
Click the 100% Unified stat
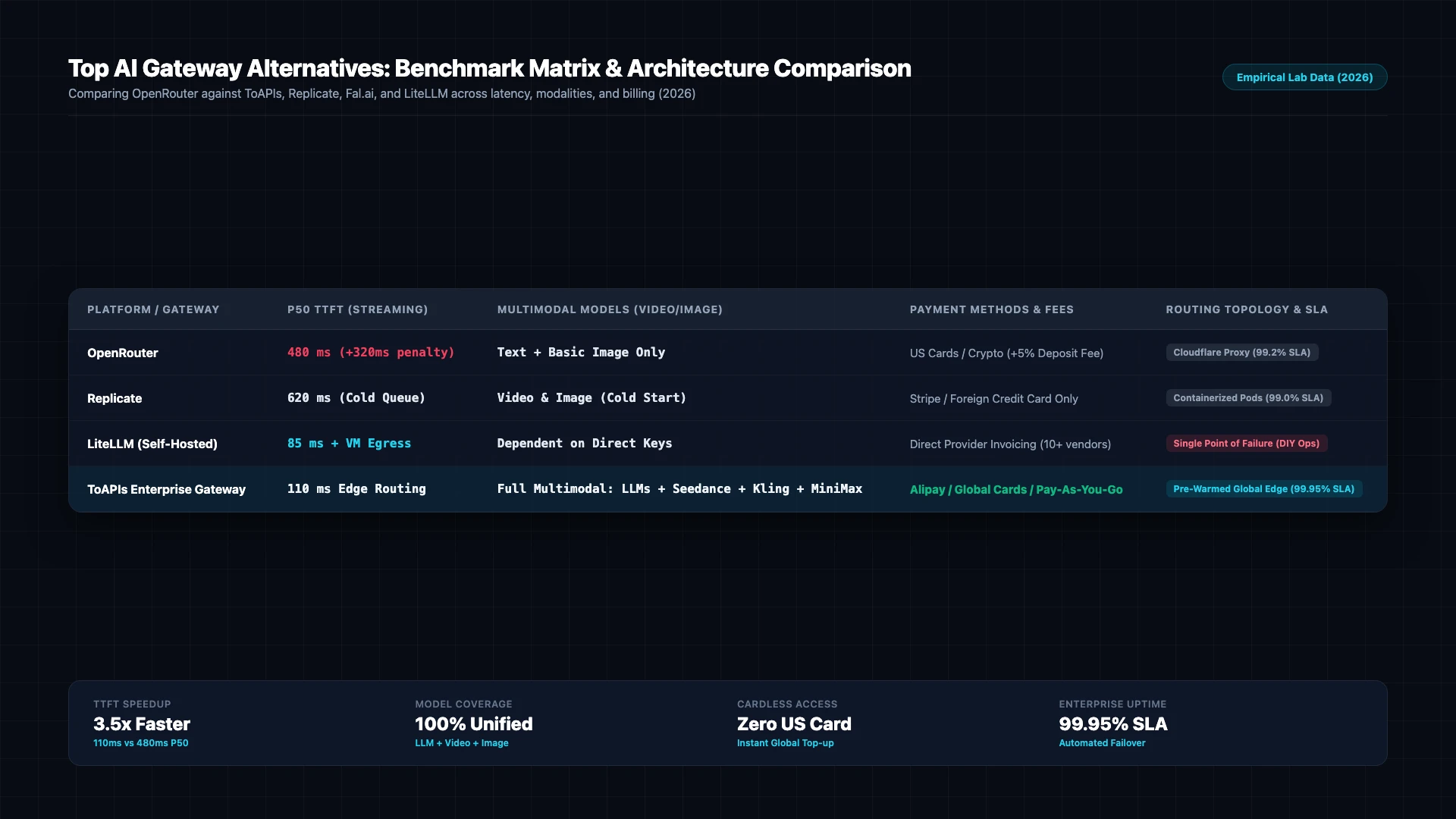click(x=474, y=724)
